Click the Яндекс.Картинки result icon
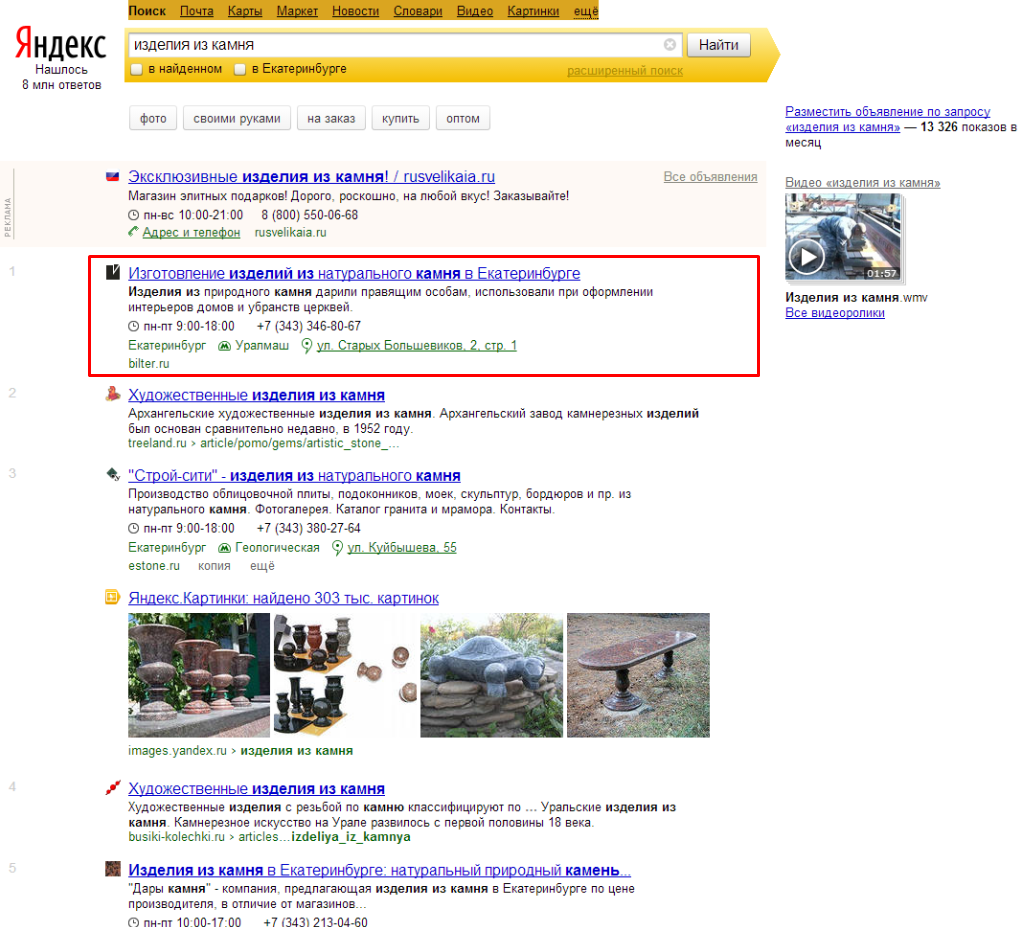The width and height of the screenshot is (1035, 927). 113,597
